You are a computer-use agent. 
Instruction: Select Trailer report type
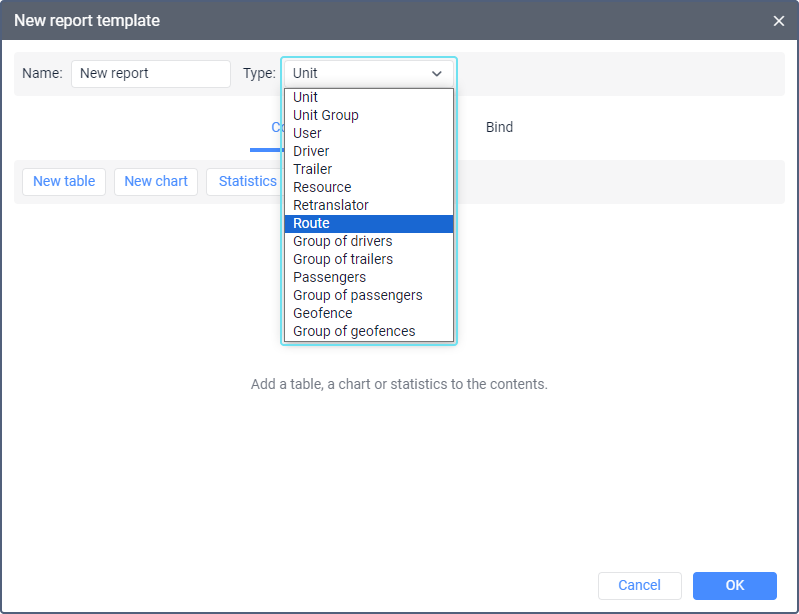(x=313, y=169)
